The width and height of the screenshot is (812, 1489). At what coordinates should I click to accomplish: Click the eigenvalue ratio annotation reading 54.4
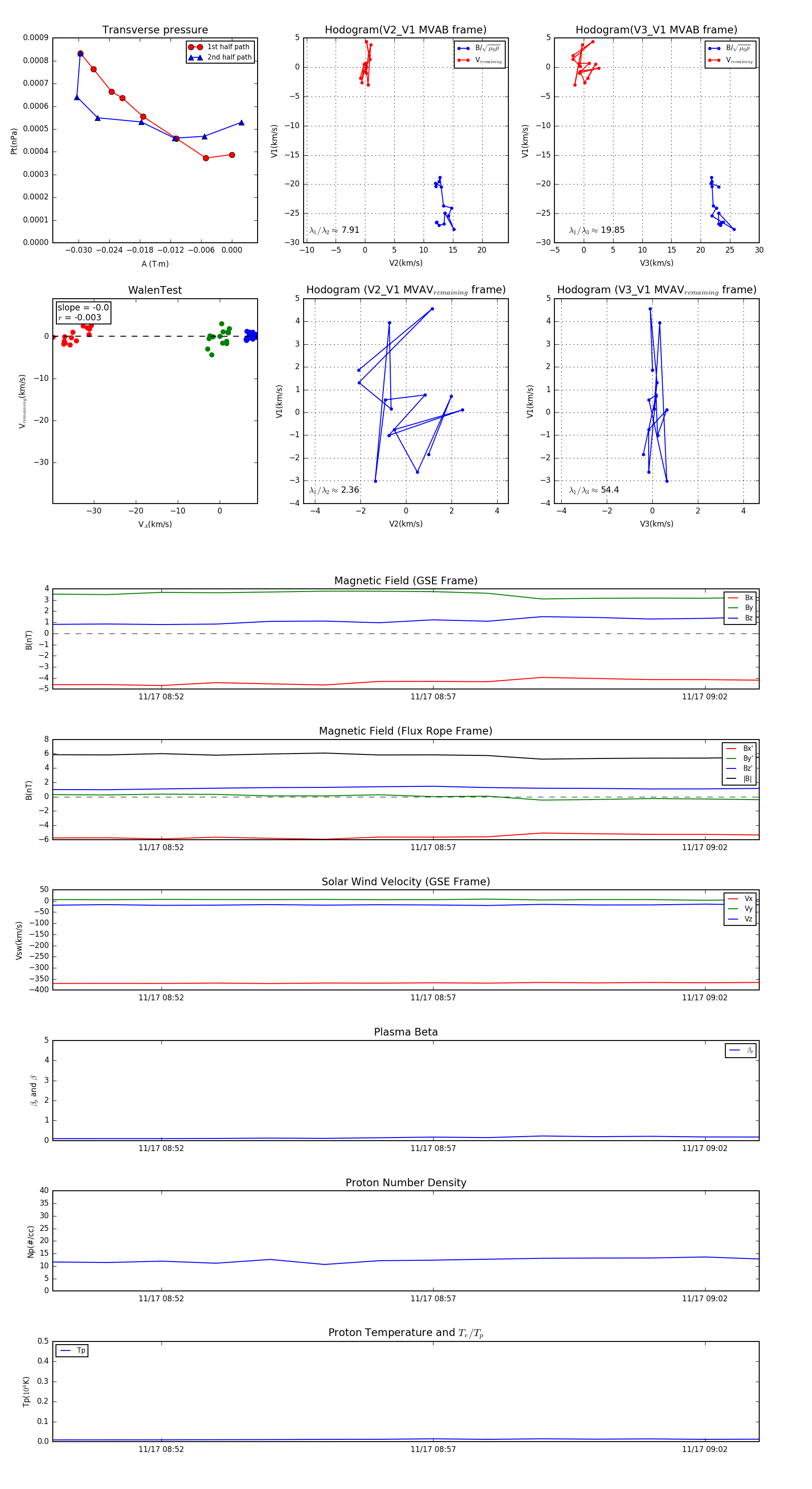coord(594,490)
